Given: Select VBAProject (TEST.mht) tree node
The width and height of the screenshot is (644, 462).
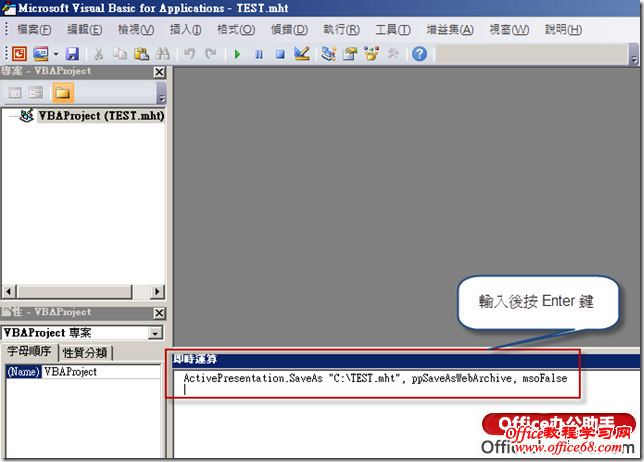Looking at the screenshot, I should (x=101, y=116).
